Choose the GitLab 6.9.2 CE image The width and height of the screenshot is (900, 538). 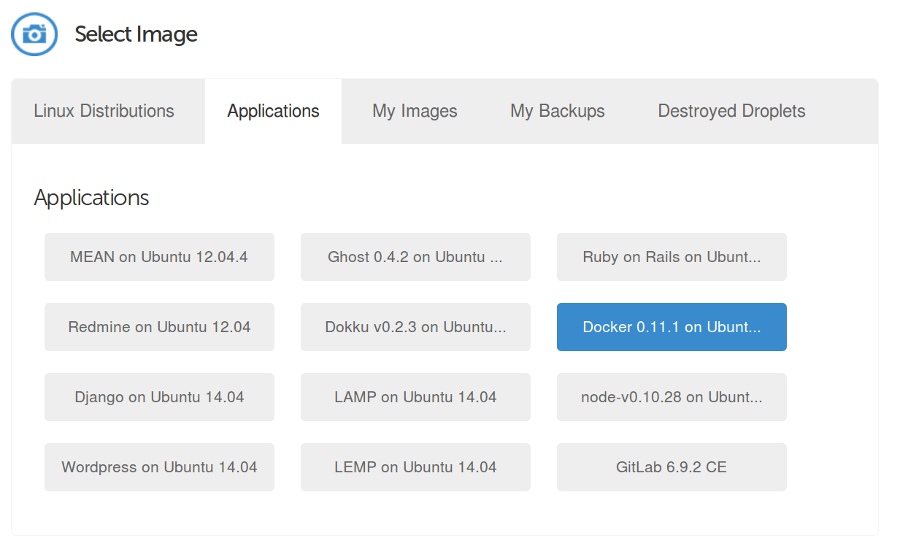[672, 467]
